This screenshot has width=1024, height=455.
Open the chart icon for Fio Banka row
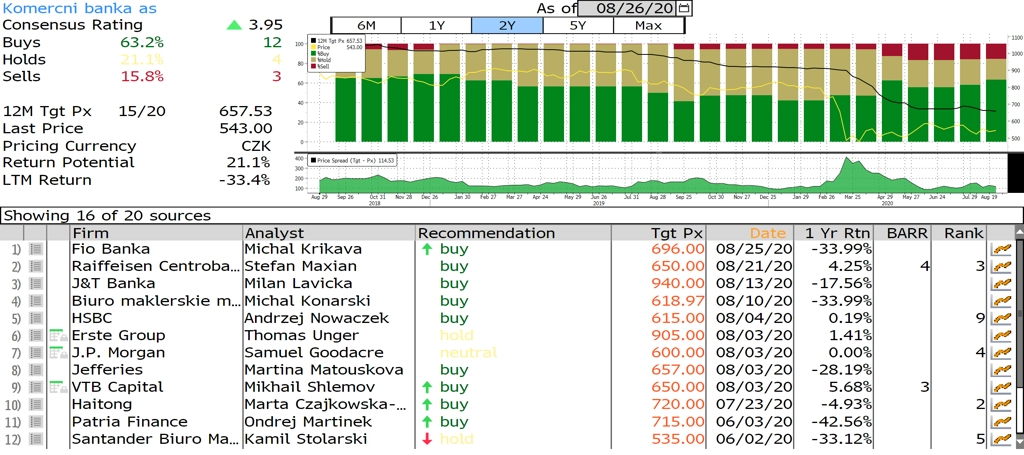click(x=1000, y=249)
